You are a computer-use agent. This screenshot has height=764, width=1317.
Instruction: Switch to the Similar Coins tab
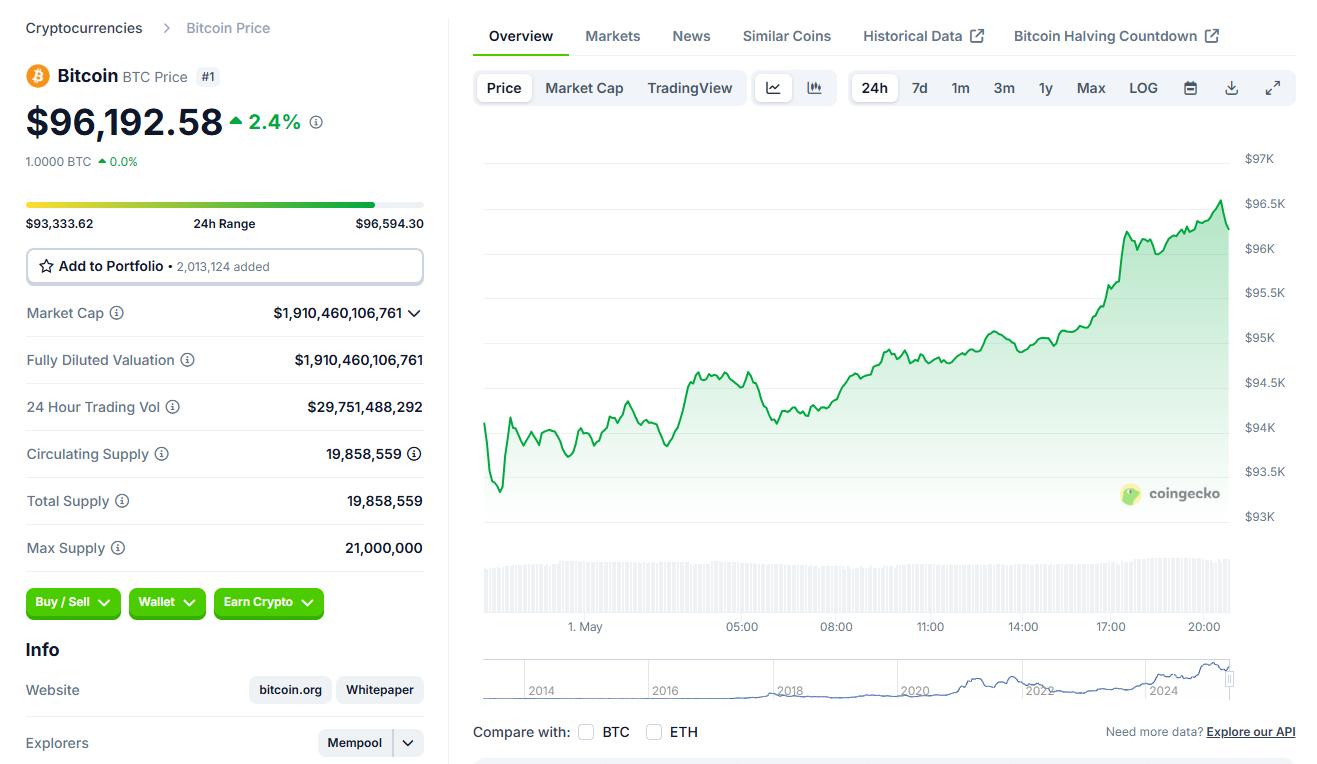(787, 36)
